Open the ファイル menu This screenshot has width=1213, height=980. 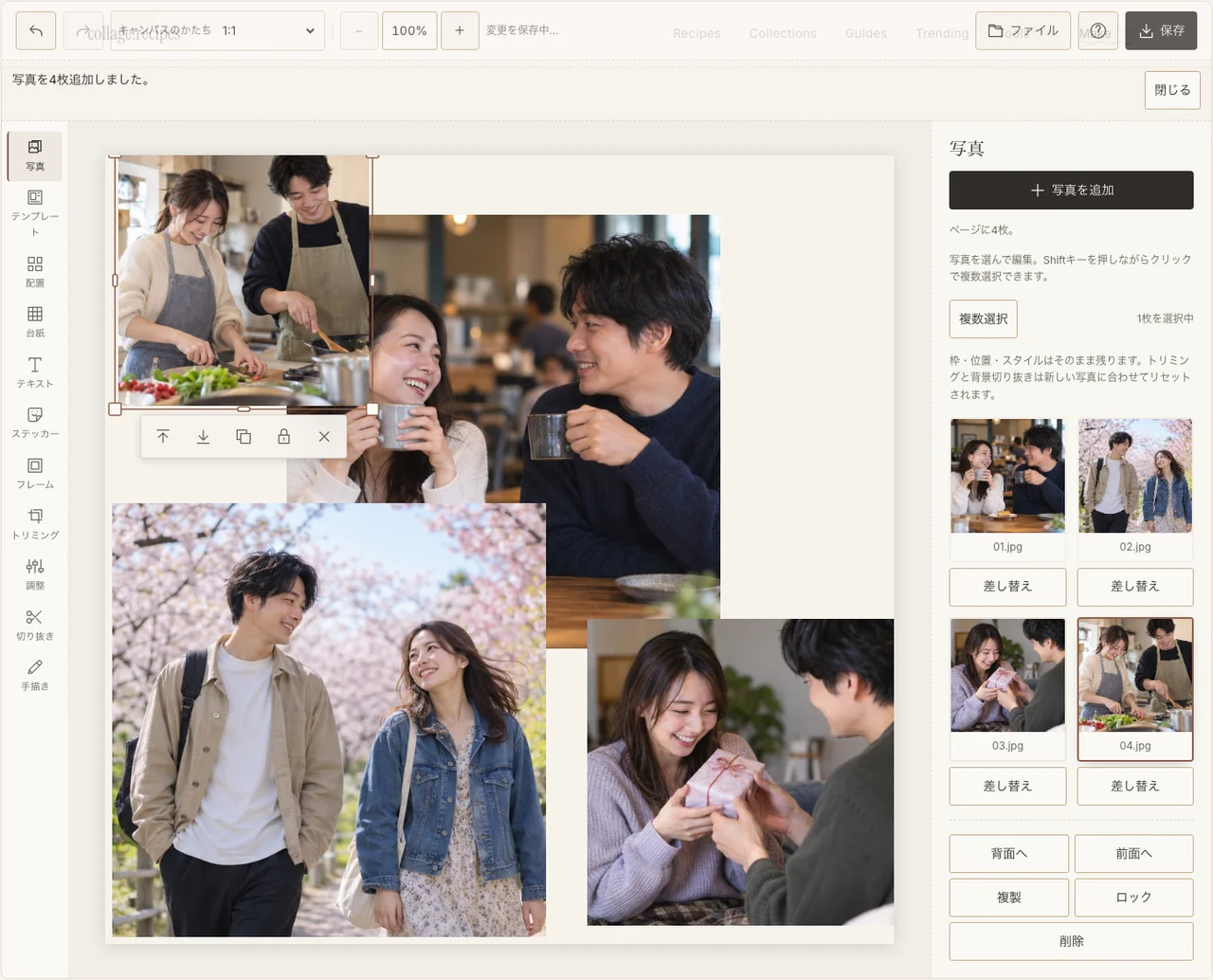coord(1023,30)
